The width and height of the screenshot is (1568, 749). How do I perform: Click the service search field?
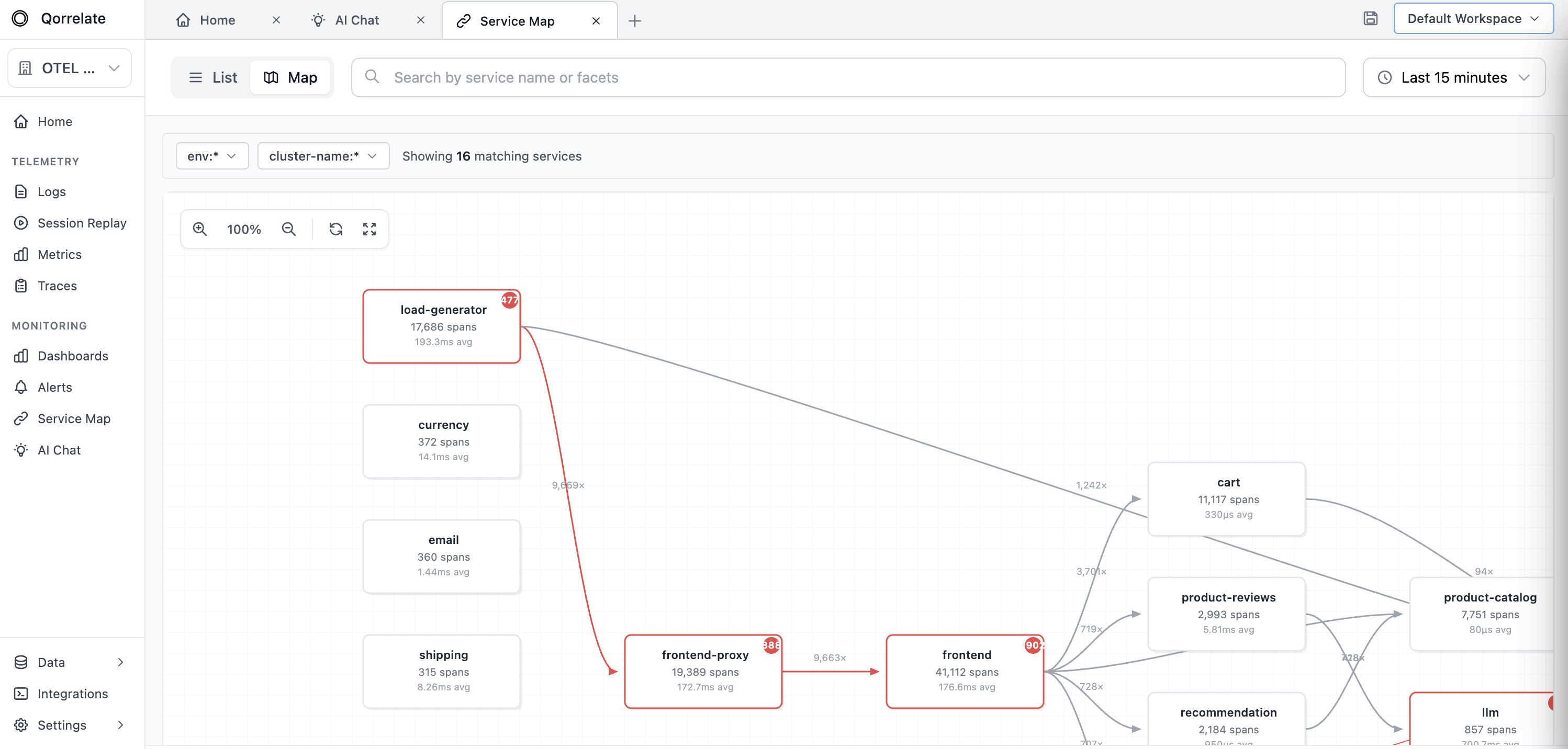[669, 77]
